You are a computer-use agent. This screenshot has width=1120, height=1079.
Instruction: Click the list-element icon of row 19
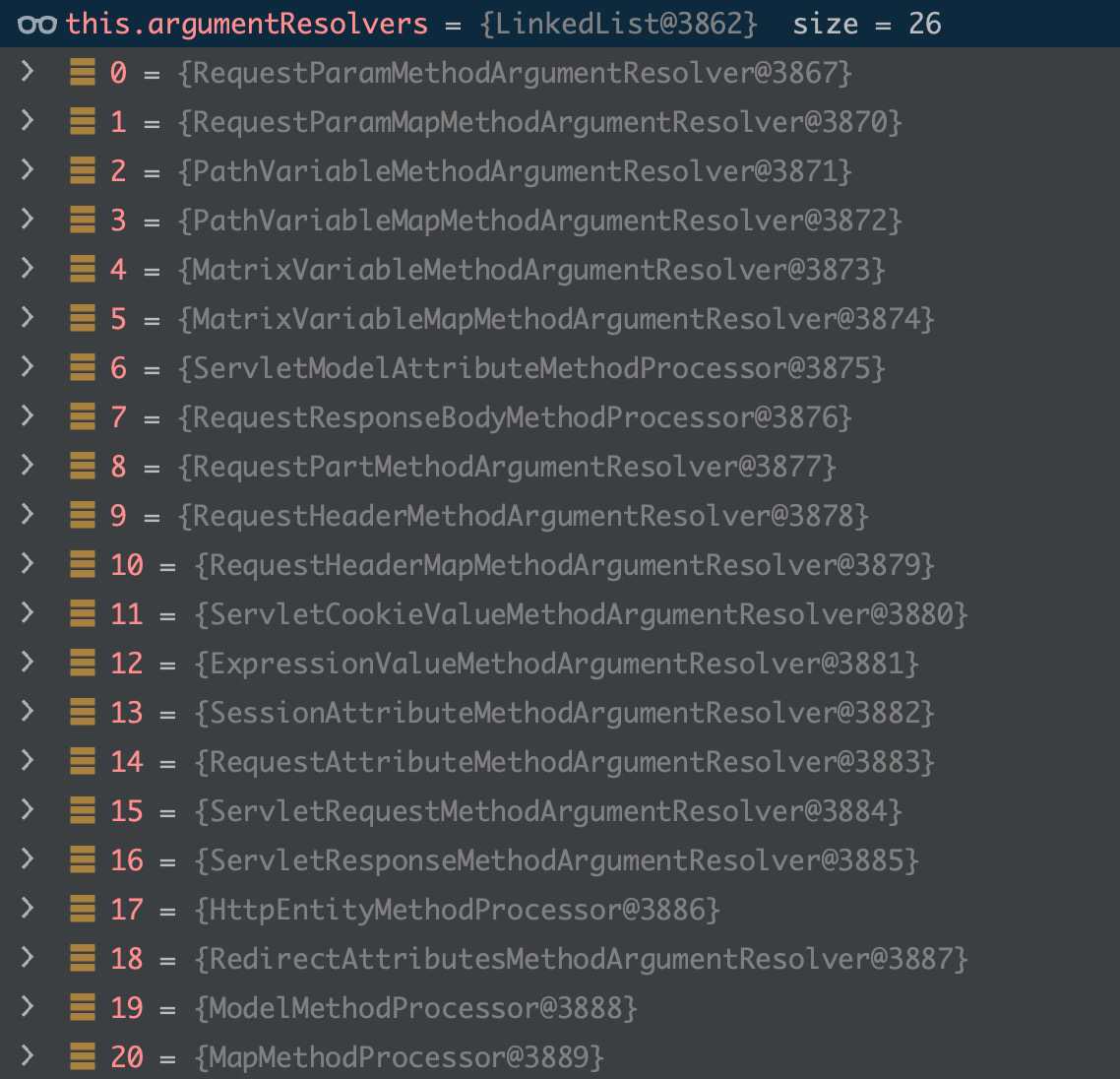tap(82, 1007)
